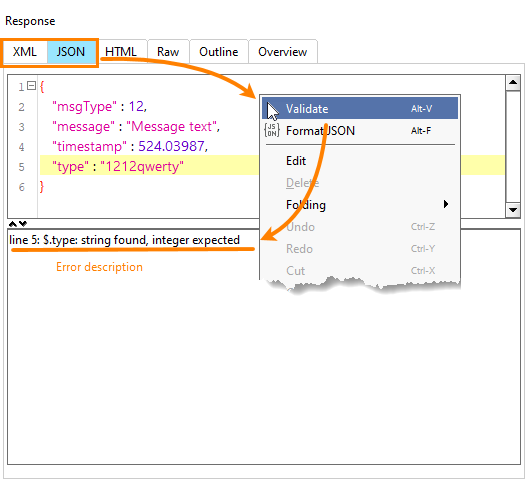Click the editor scrollbar down arrow
529x479 pixels.
click(x=513, y=210)
